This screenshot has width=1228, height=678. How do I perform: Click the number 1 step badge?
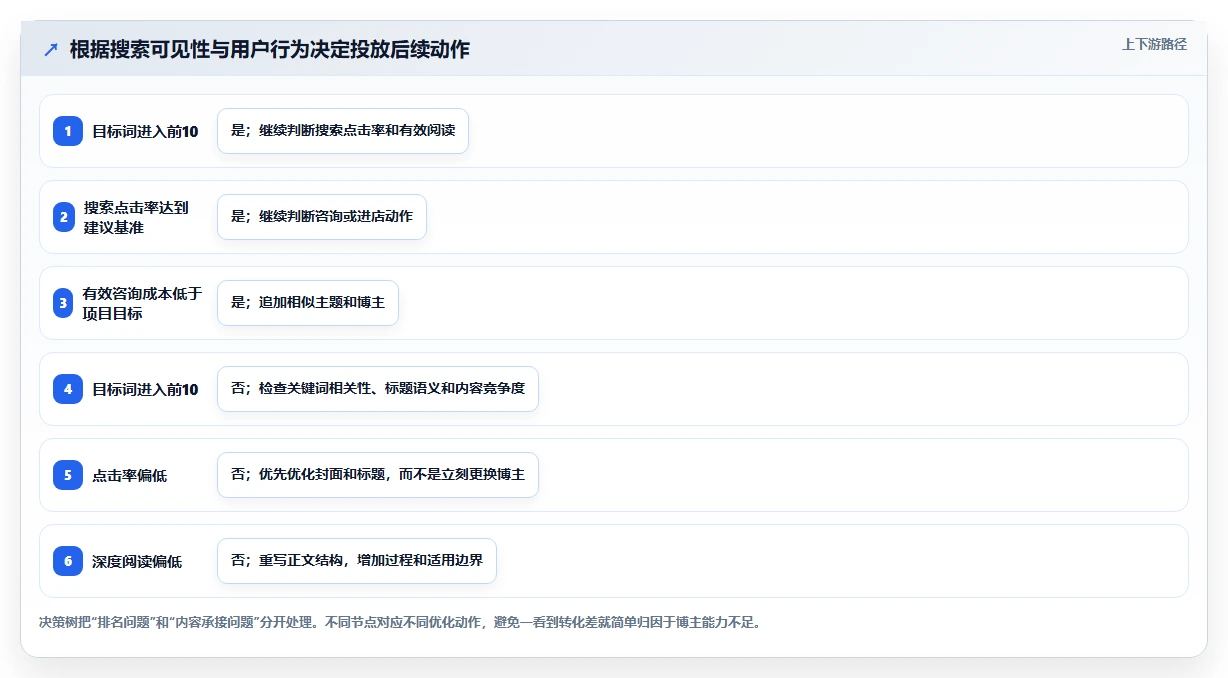(68, 131)
